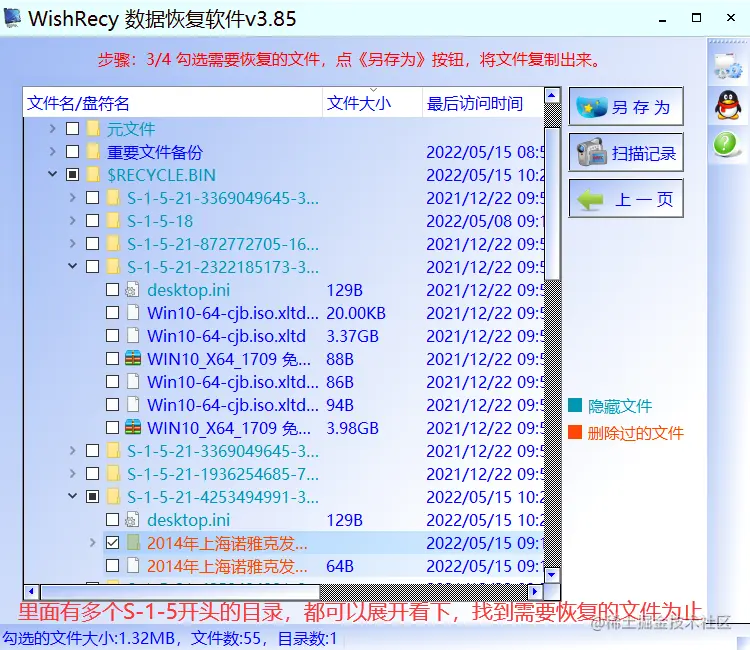Select the $RECYCLE.BIN folder name
The width and height of the screenshot is (750, 650).
(161, 175)
